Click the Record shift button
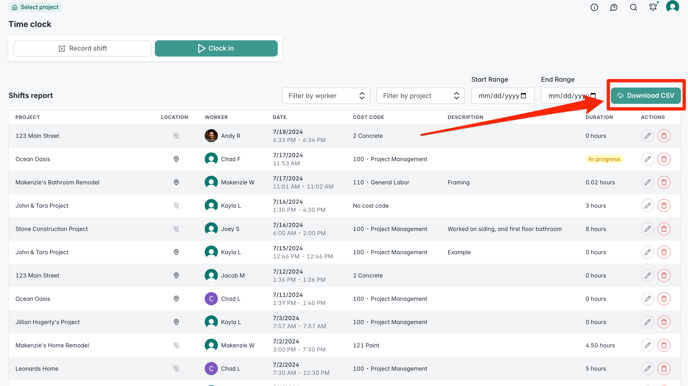 point(82,48)
